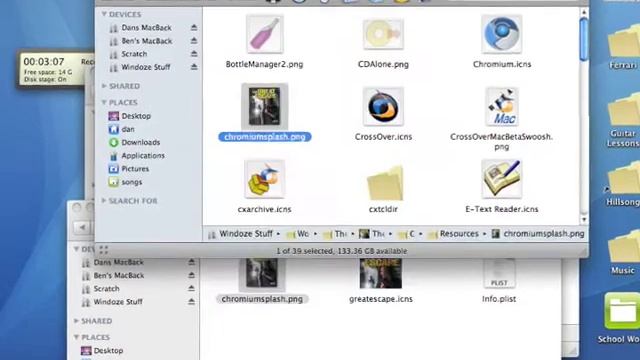This screenshot has width=640, height=360.
Task: Eject Scratch in rear window sidebar
Action: [x=191, y=289]
